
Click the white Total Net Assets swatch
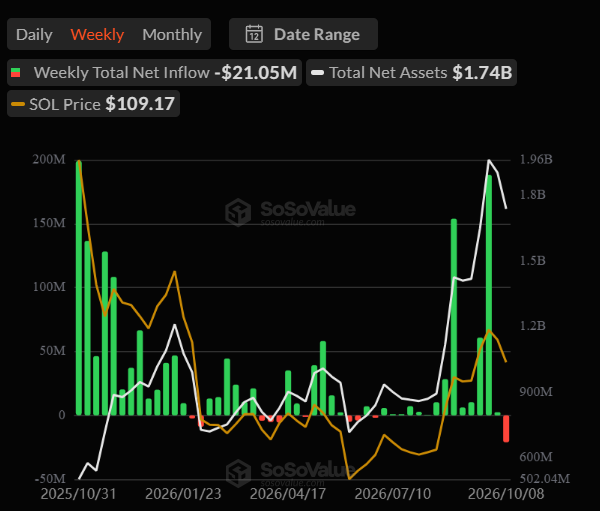[318, 73]
